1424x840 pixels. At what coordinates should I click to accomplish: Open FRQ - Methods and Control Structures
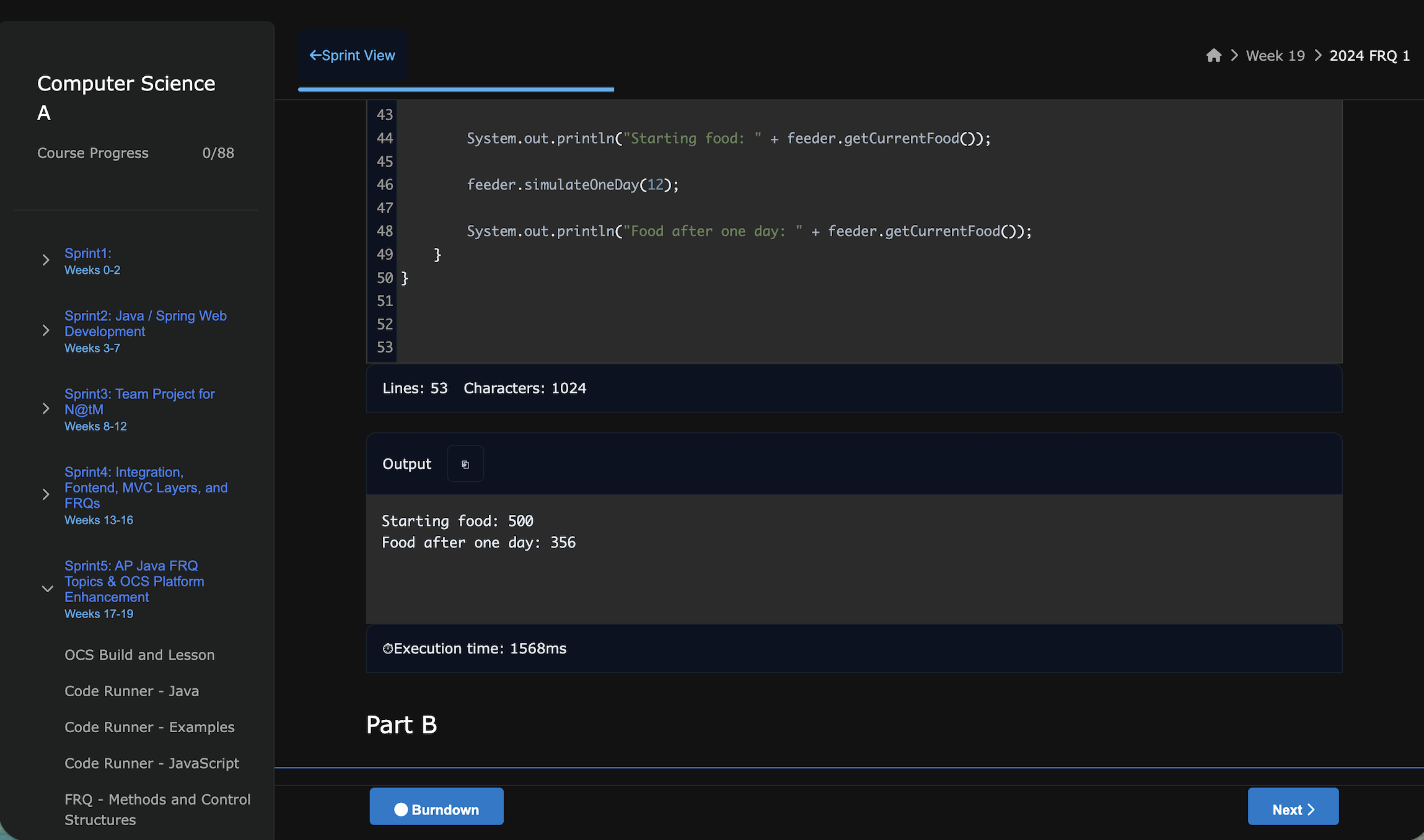(157, 809)
